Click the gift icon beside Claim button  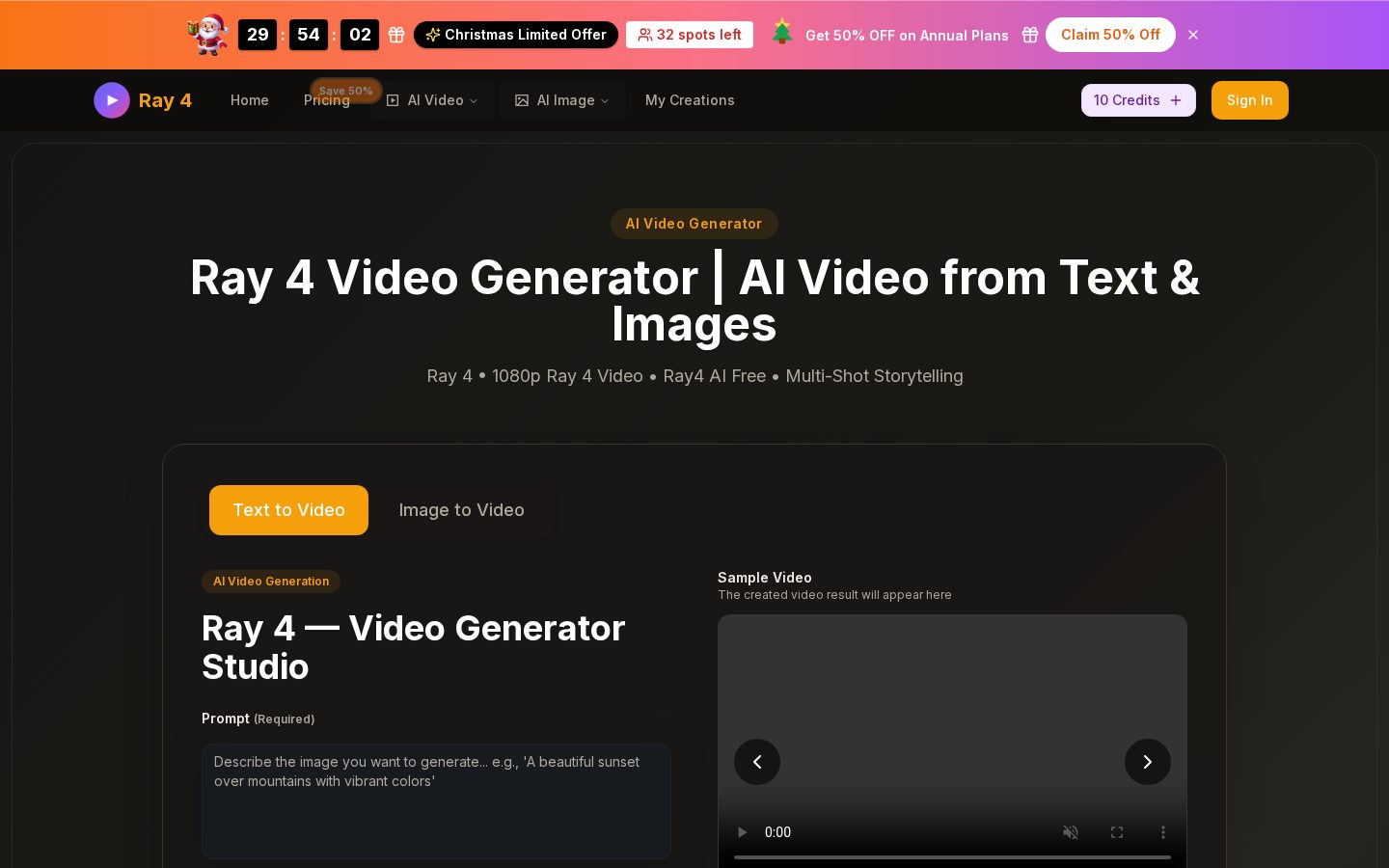tap(1030, 35)
